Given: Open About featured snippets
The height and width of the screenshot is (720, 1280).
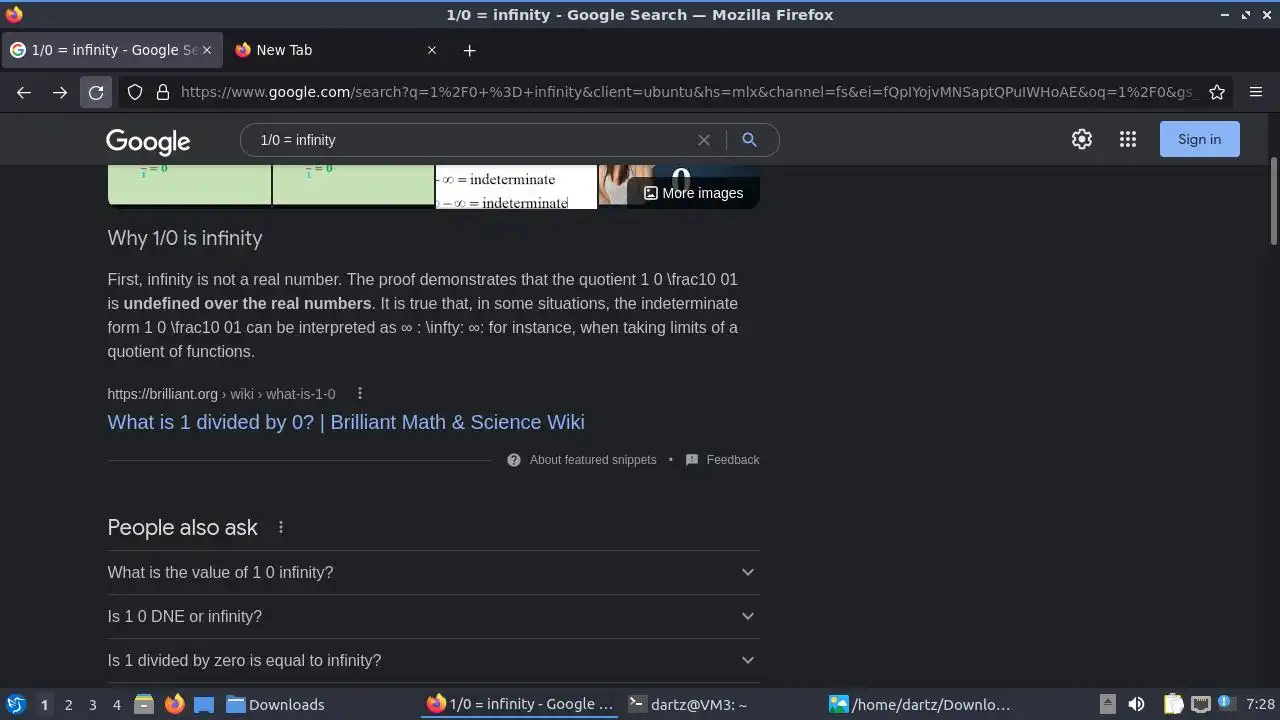Looking at the screenshot, I should (x=582, y=460).
